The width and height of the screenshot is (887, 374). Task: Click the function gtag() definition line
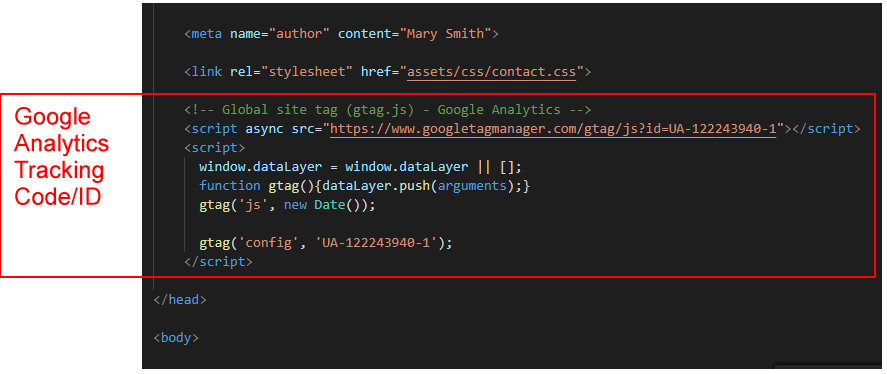tap(364, 186)
